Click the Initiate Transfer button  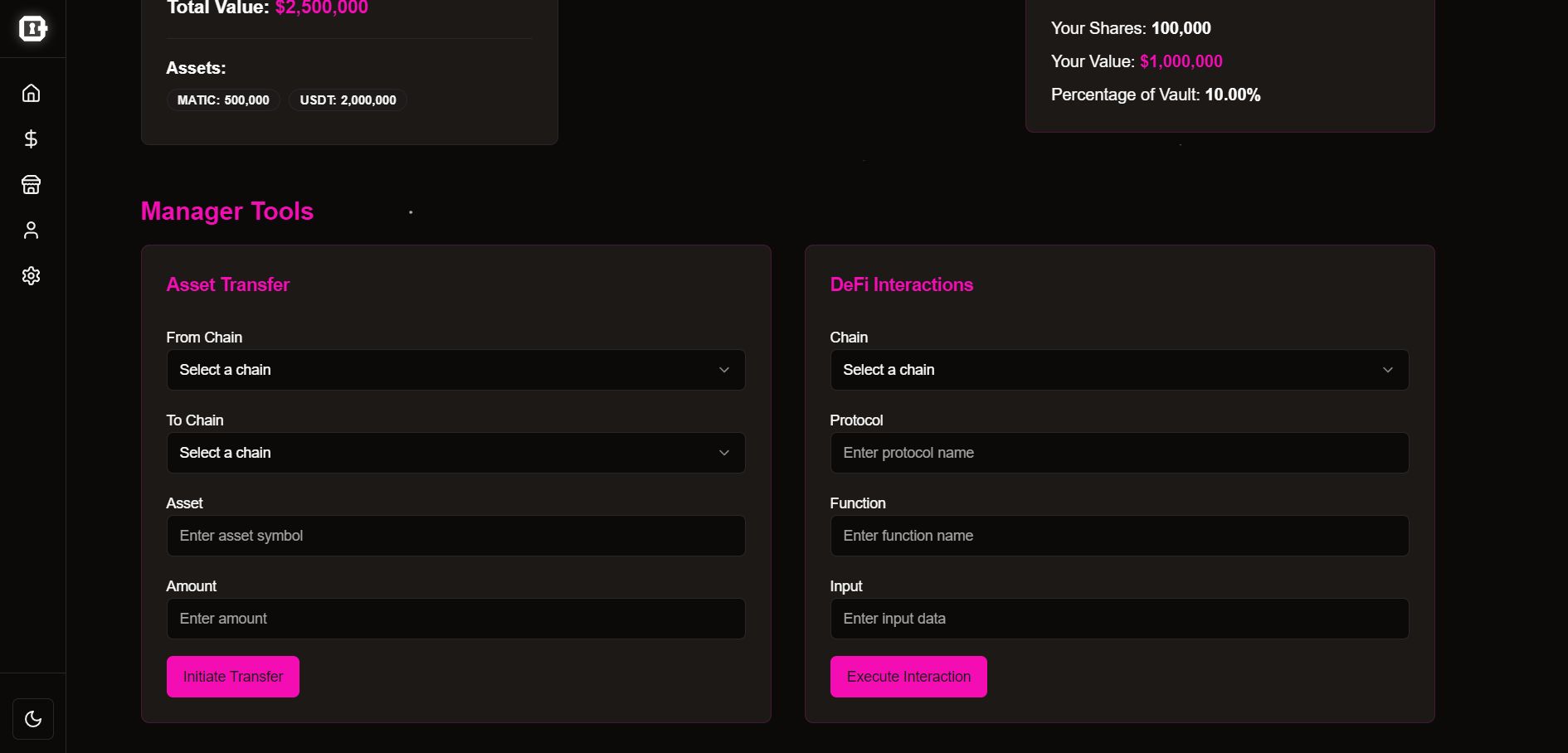click(x=233, y=677)
